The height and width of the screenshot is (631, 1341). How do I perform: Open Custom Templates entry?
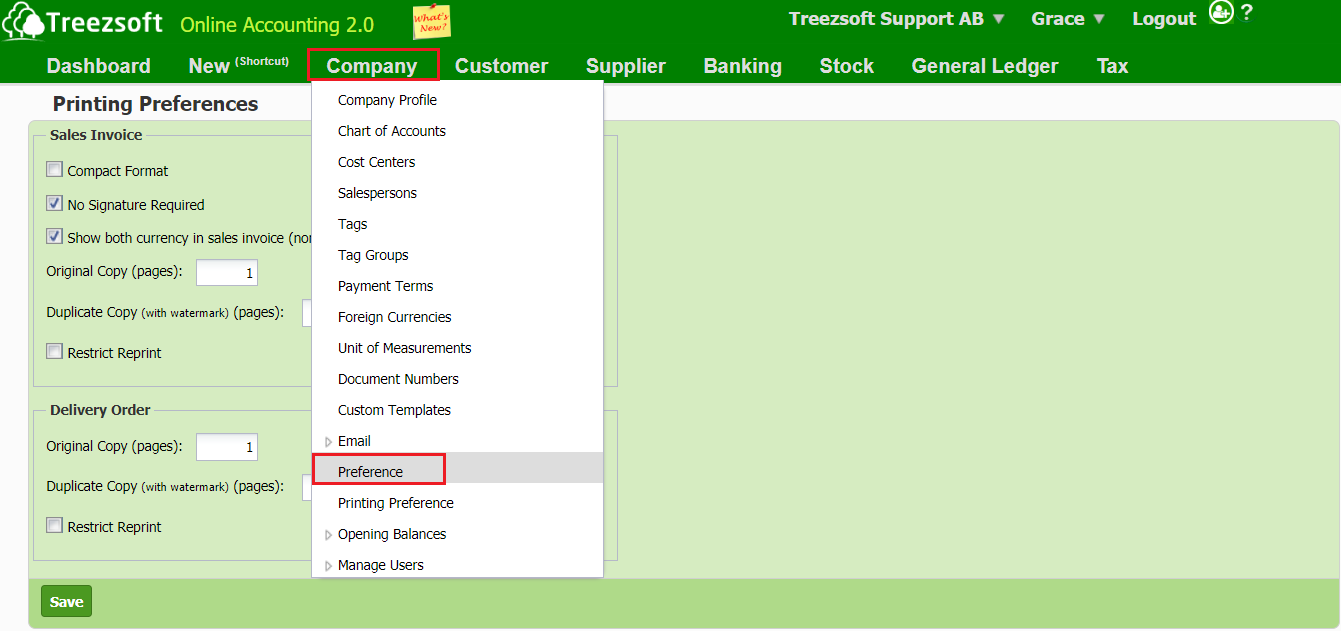click(x=458, y=410)
